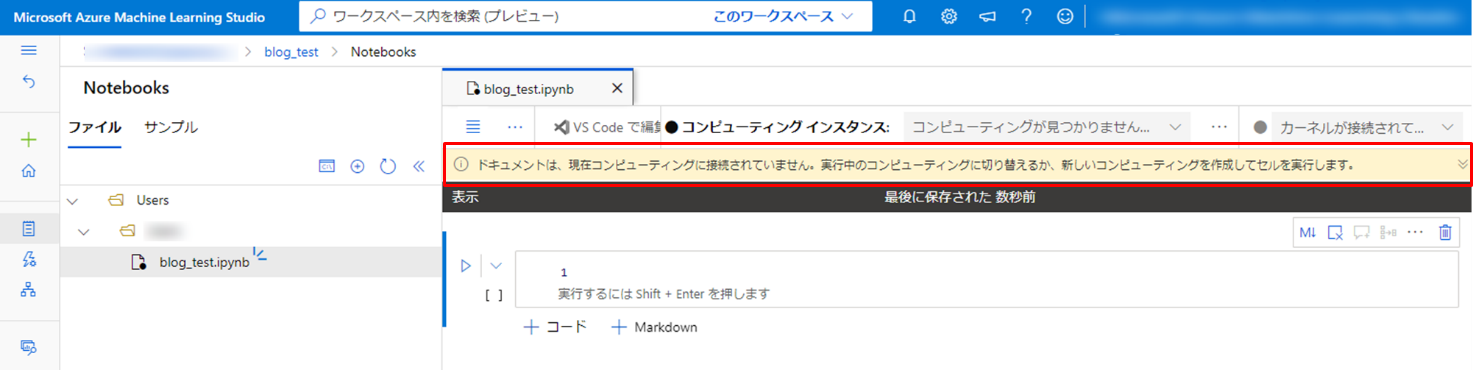Open the hamburger navigation menu
Viewport: 1473px width, 370px height.
tap(29, 51)
